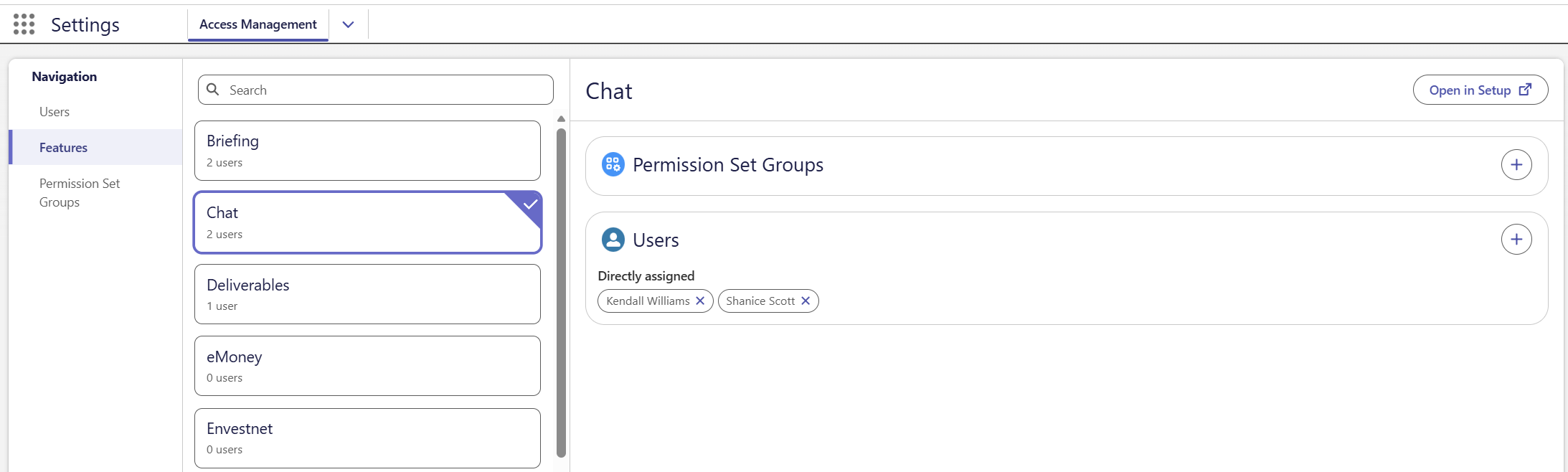
Task: Click the Users avatar icon
Action: (613, 240)
